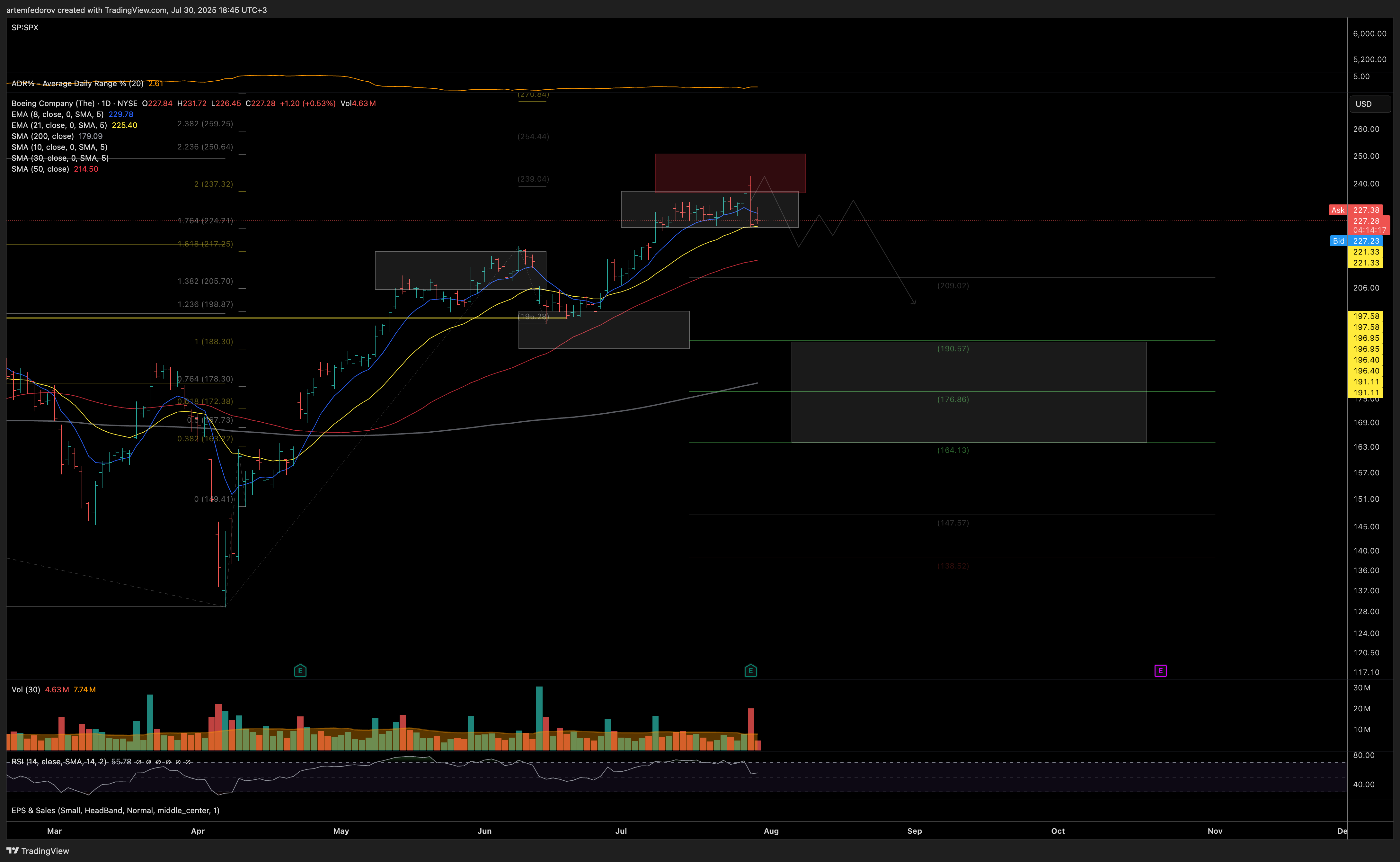Viewport: 1400px width, 862px height.
Task: Open the USD currency selector
Action: pos(1370,104)
